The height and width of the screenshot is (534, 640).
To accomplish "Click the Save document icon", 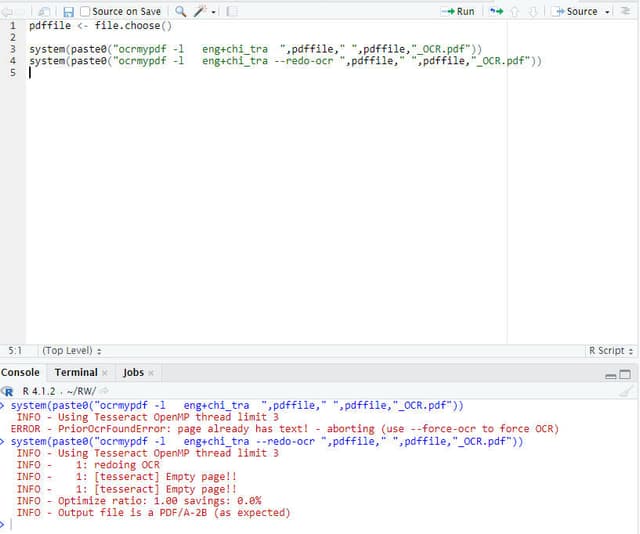I will (68, 11).
